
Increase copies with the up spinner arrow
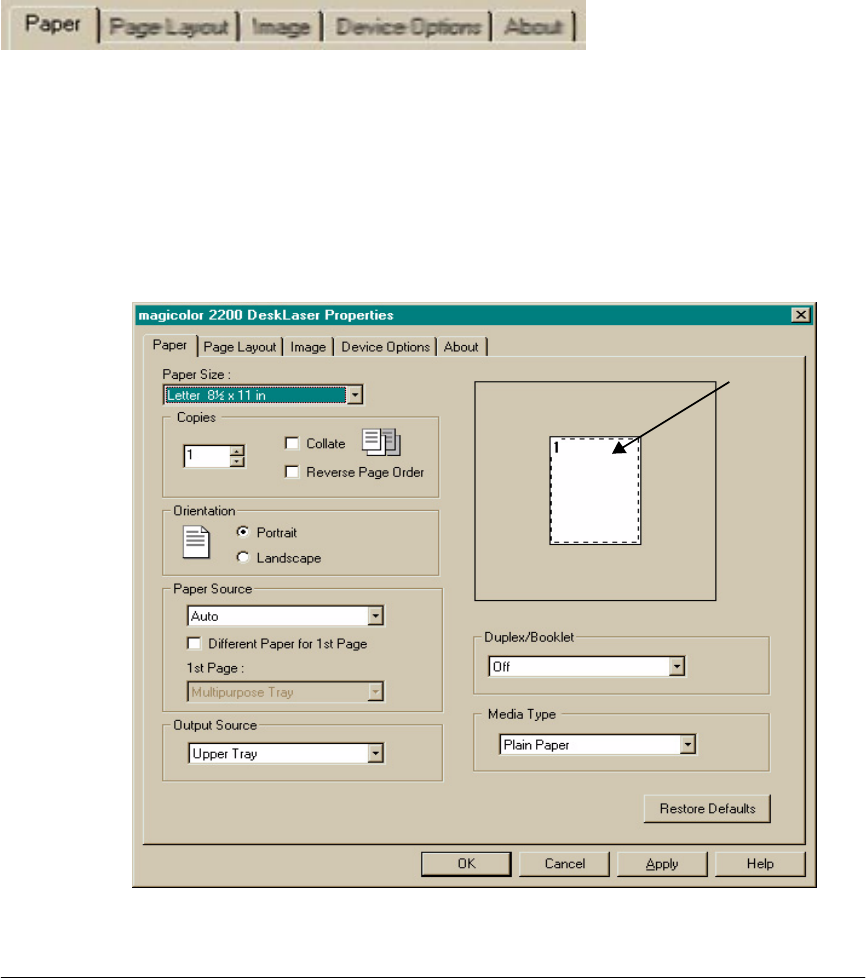point(236,450)
